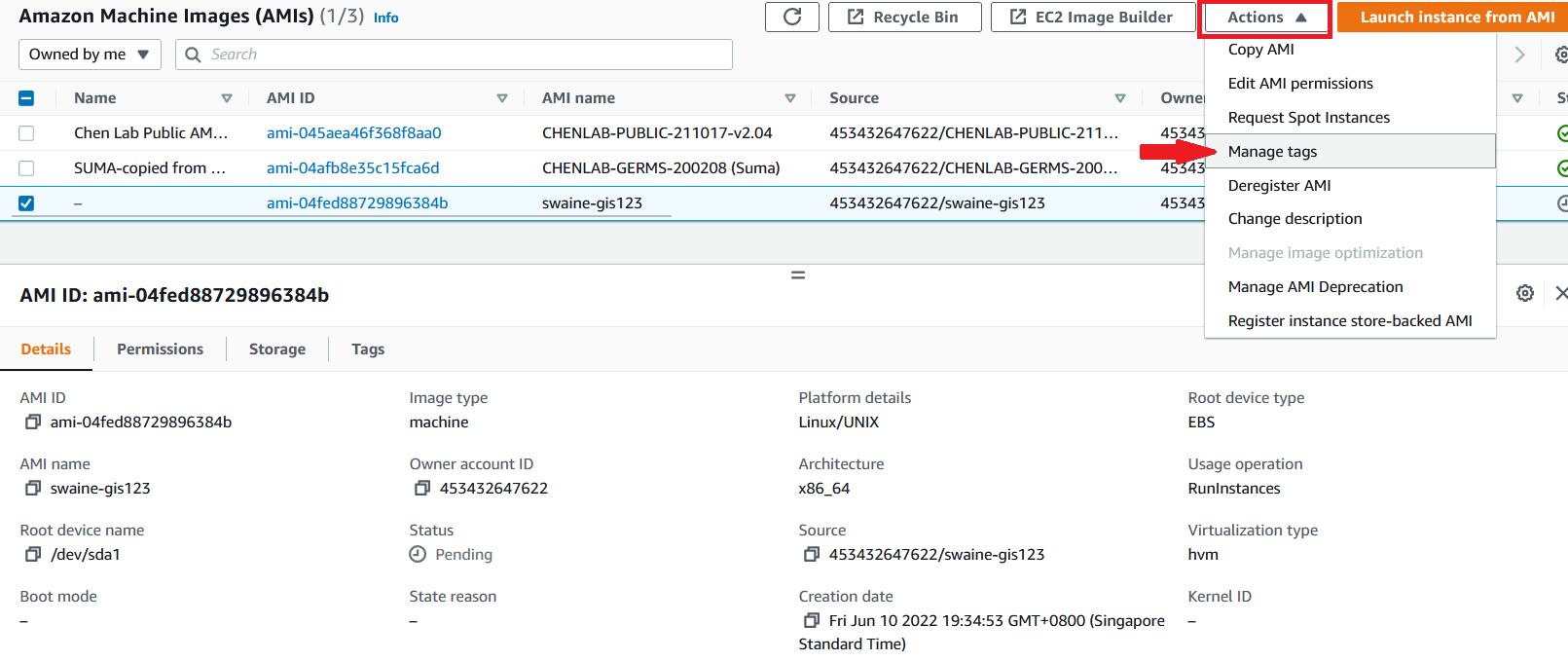Viewport: 1568px width, 661px height.
Task: Sort by Source column arrow
Action: 1120,98
